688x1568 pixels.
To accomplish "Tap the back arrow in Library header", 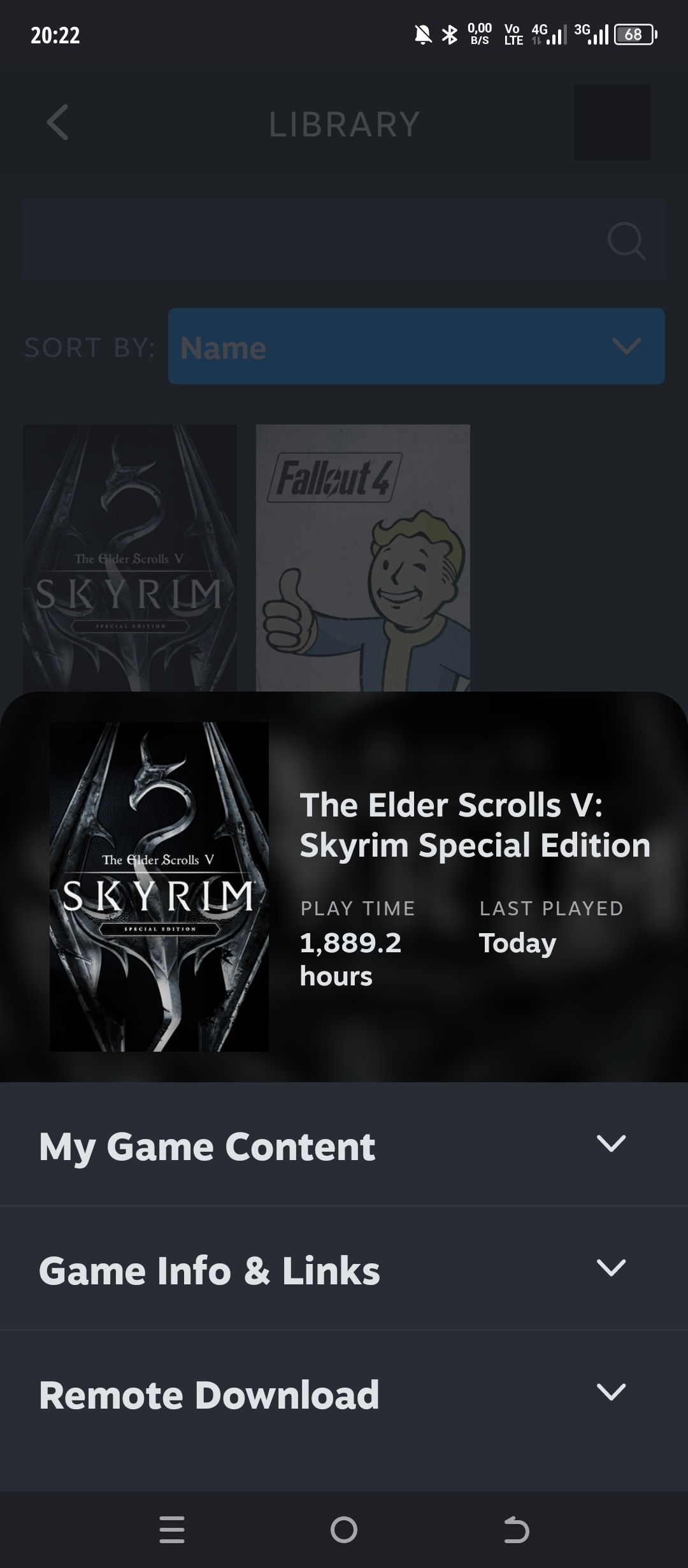I will 57,122.
